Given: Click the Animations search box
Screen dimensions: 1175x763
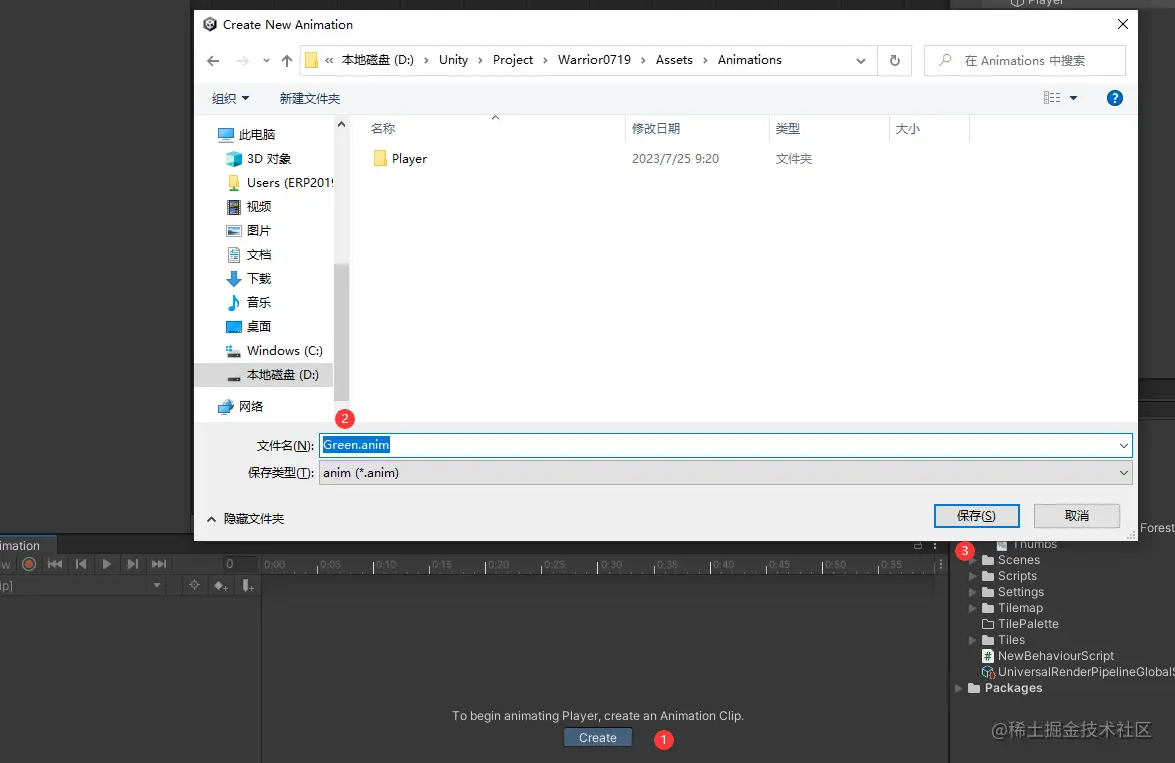Looking at the screenshot, I should [x=1025, y=61].
